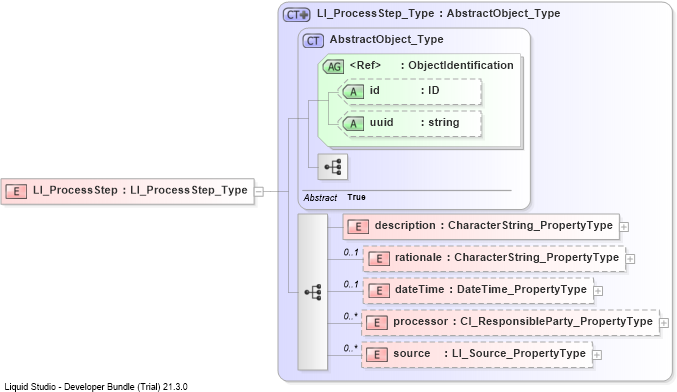677x392 pixels.
Task: Click the E icon of description element
Action: click(x=358, y=227)
